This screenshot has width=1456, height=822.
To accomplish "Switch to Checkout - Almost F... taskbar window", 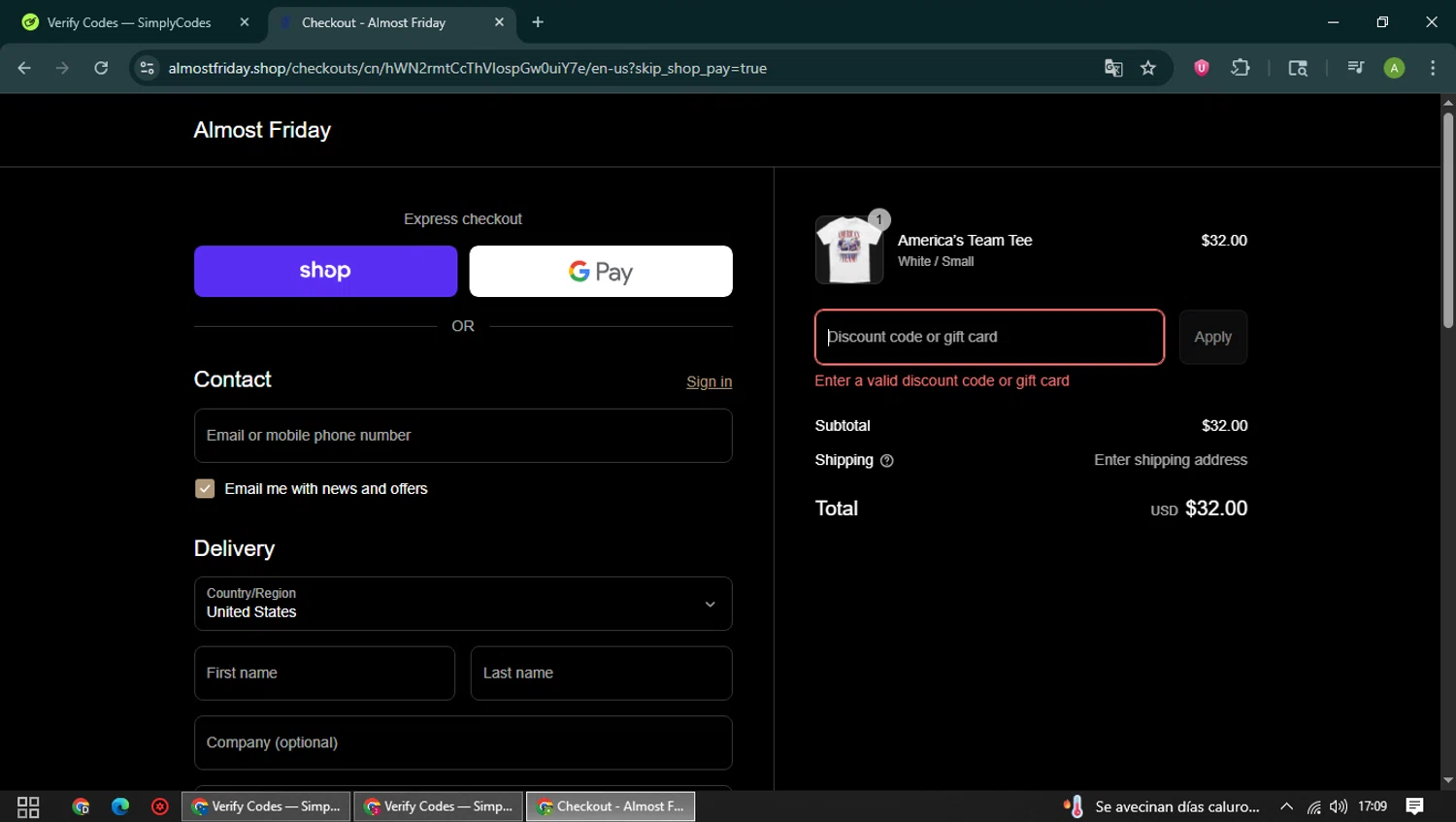I will 611,806.
